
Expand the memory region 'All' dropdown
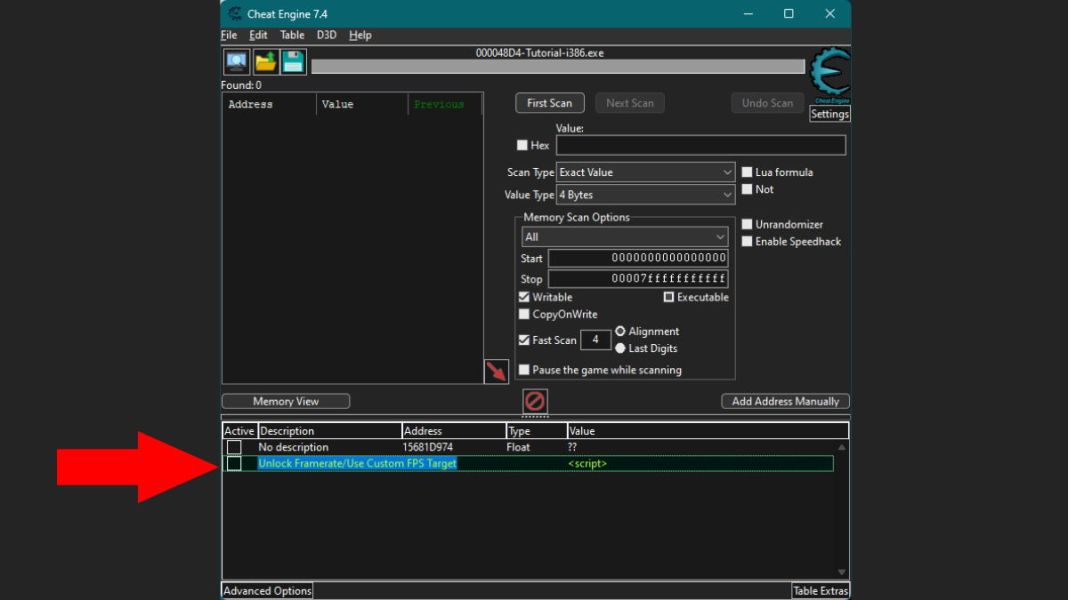(x=624, y=237)
